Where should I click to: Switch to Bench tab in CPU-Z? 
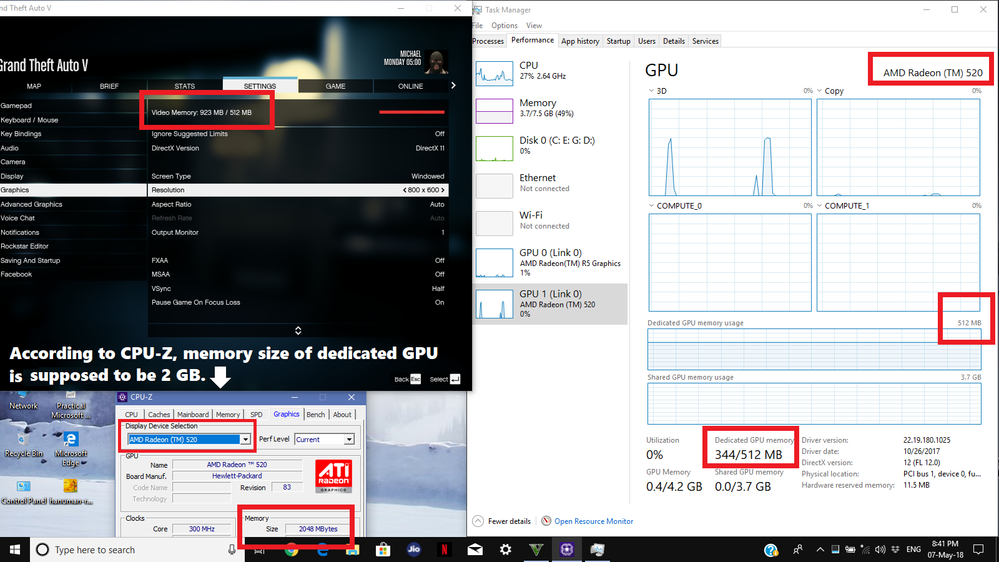coord(315,414)
